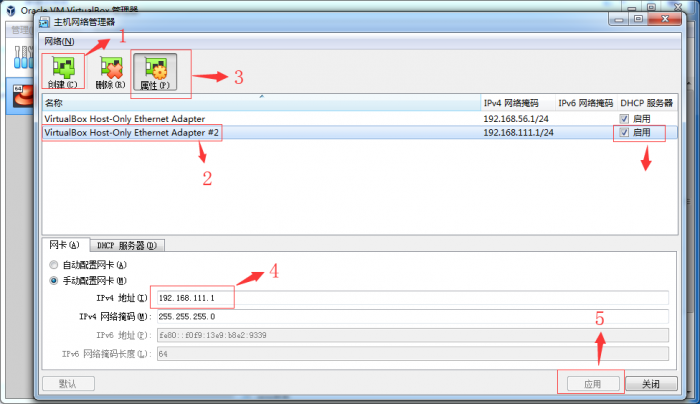The height and width of the screenshot is (404, 700).
Task: Toggle DHCP enable checkbox for first adapter
Action: point(624,119)
